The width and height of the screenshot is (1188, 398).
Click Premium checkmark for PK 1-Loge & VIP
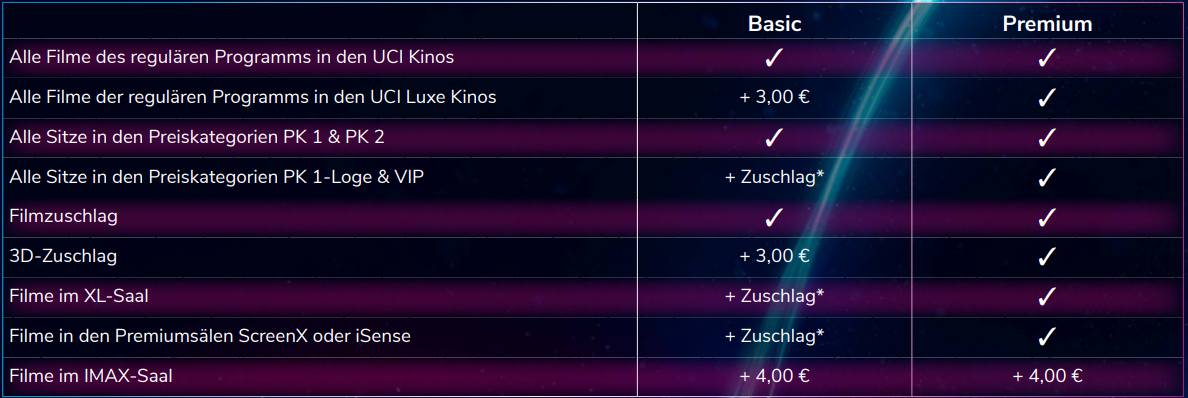coord(1046,177)
